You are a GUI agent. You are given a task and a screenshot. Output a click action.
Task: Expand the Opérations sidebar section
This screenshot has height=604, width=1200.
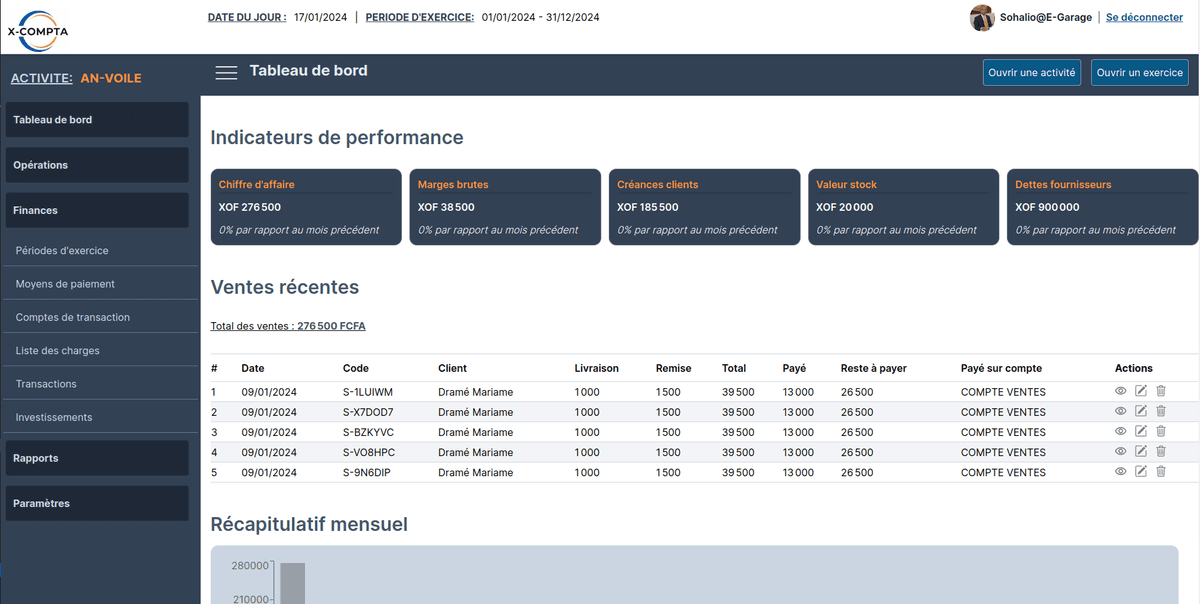point(97,165)
